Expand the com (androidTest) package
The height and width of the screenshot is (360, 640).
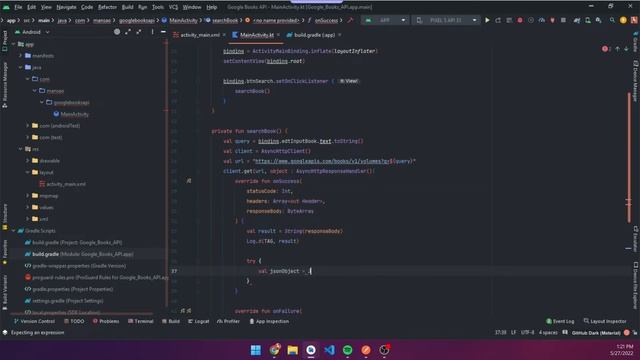pyautogui.click(x=28, y=126)
